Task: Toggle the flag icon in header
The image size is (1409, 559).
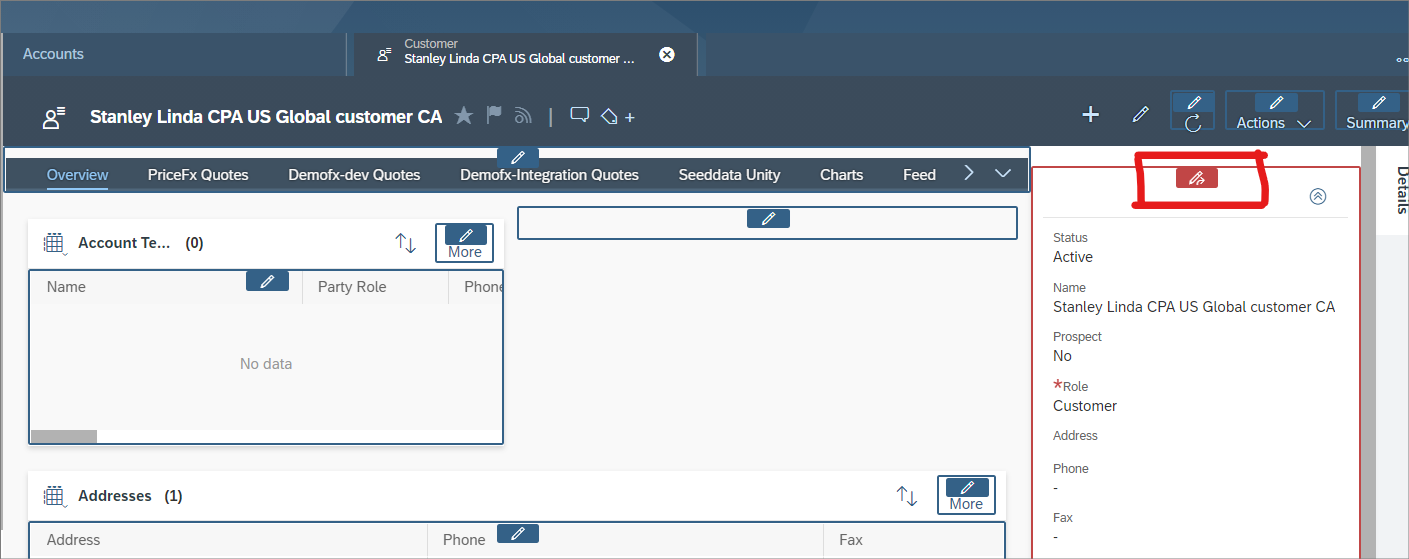Action: point(494,116)
